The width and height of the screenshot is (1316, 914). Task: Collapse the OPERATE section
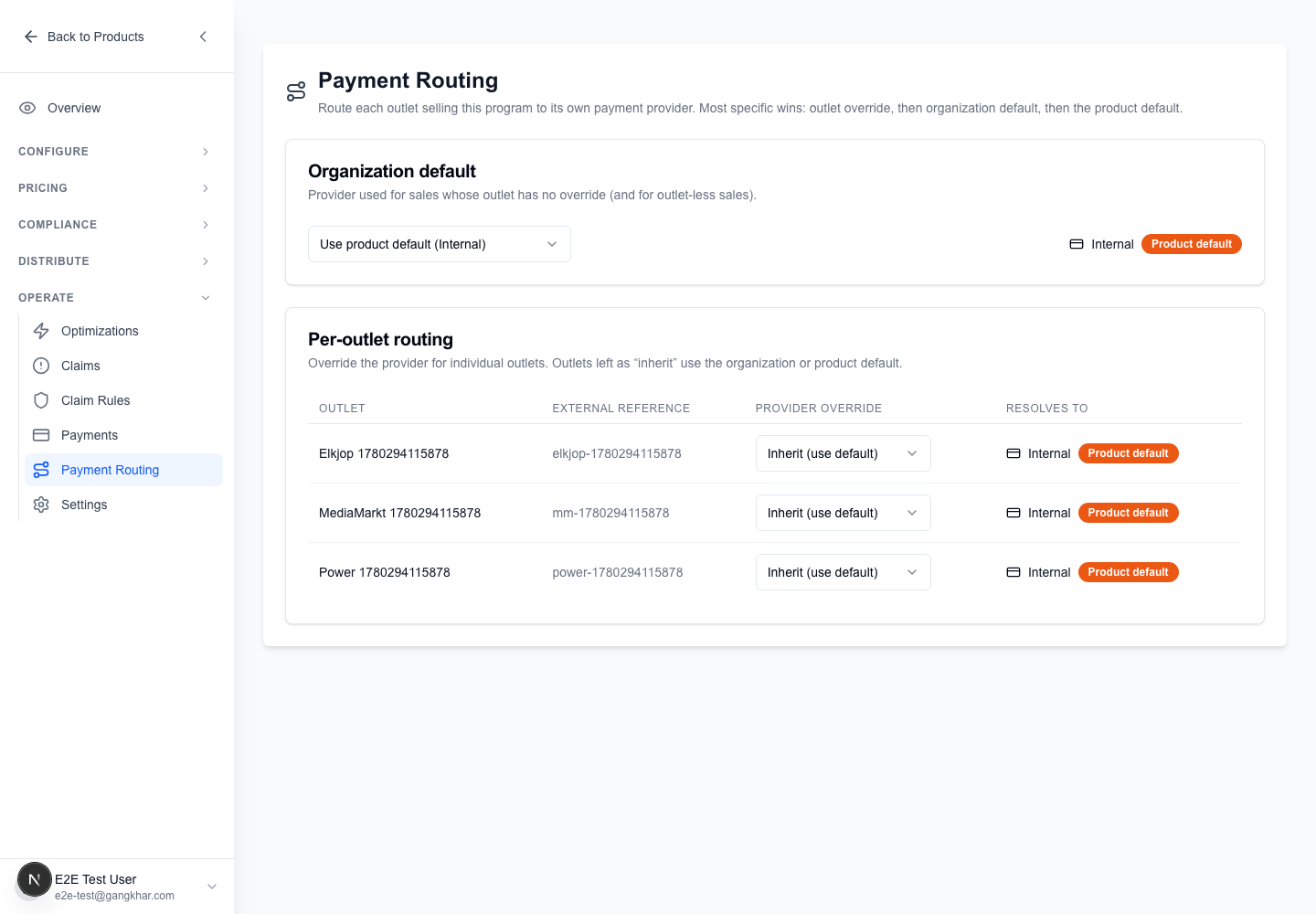pos(115,298)
